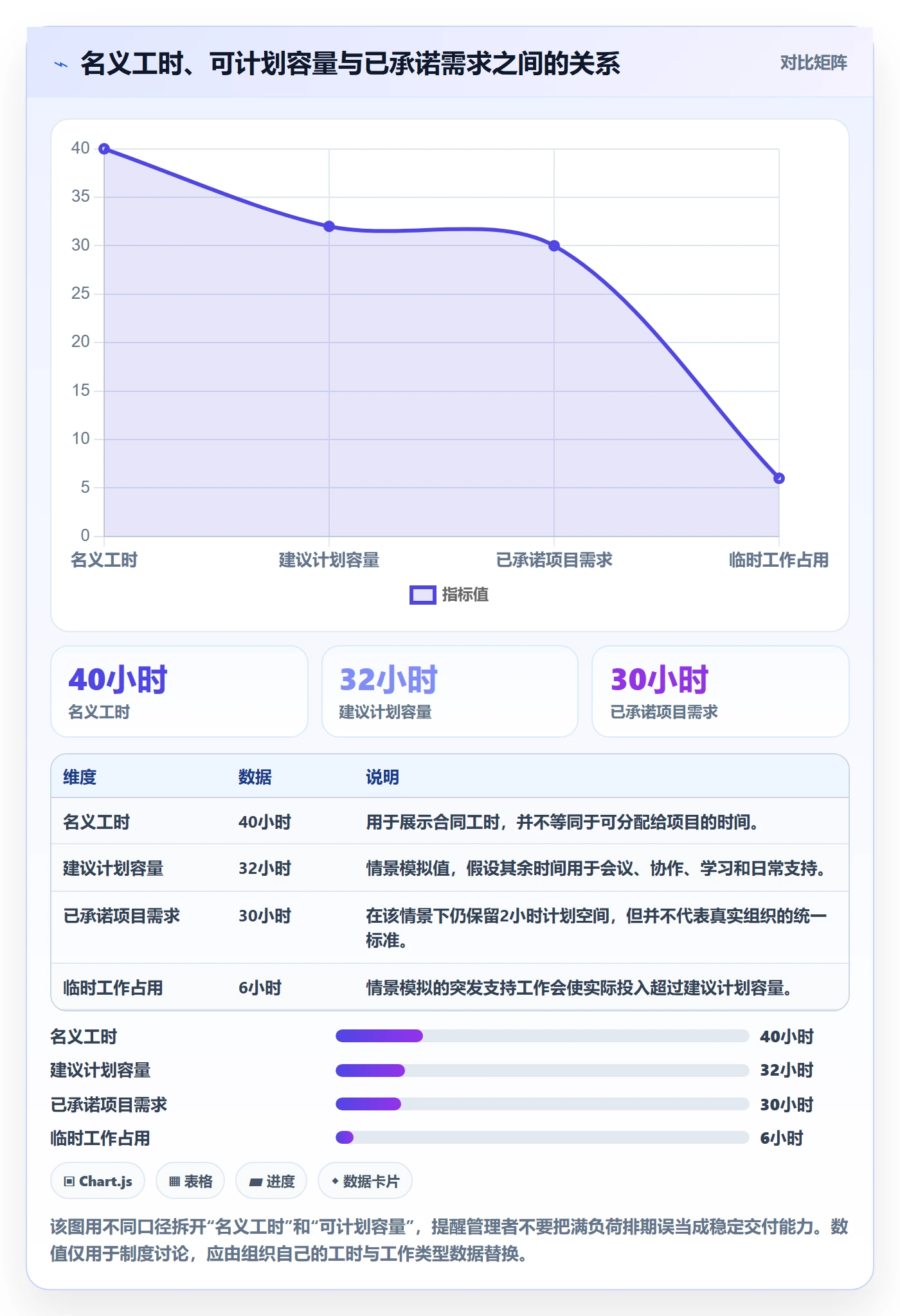Viewport: 900px width, 1316px height.
Task: Click the 临时工作占用 x-axis label
Action: [779, 560]
